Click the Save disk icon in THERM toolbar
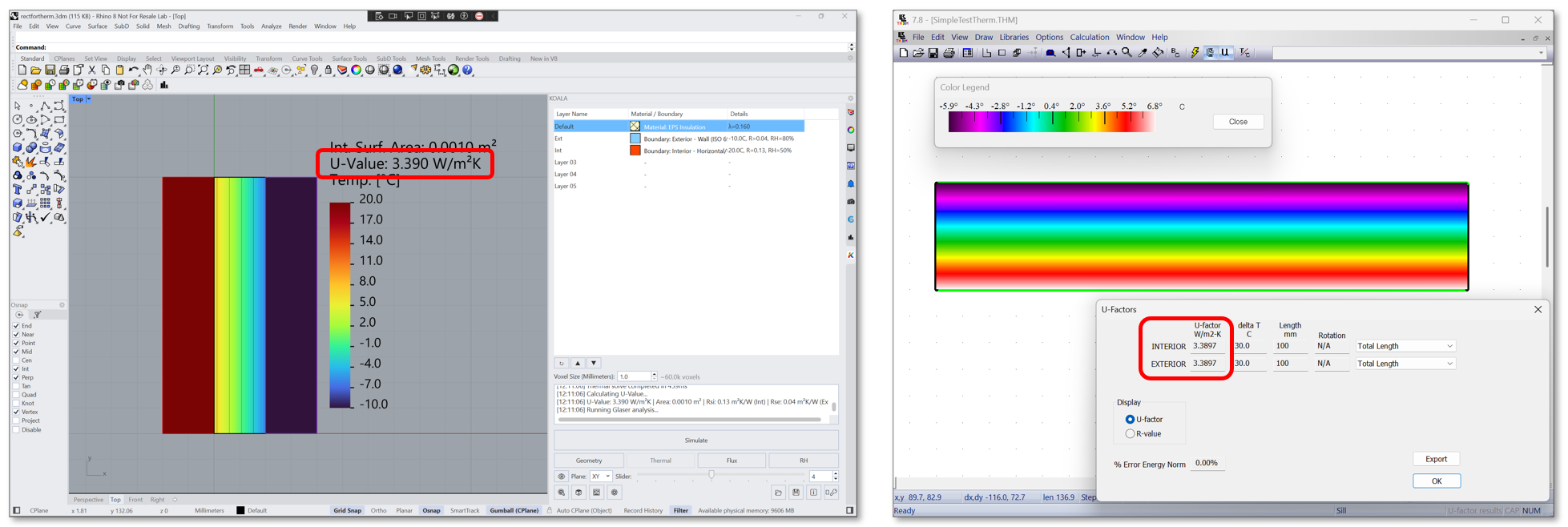This screenshot has height=527, width=1568. (933, 53)
